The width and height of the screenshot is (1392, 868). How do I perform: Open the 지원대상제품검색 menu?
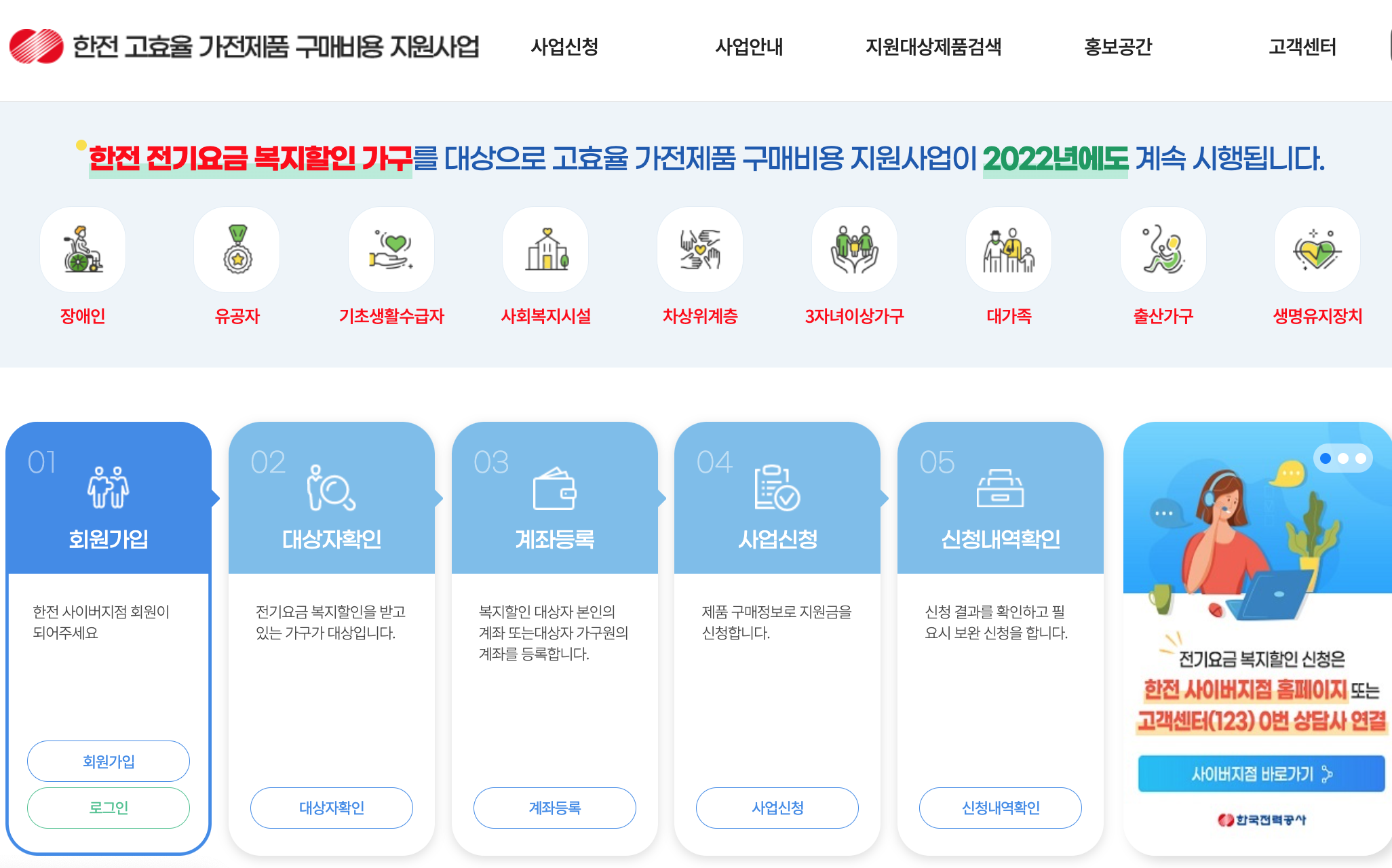(x=933, y=47)
